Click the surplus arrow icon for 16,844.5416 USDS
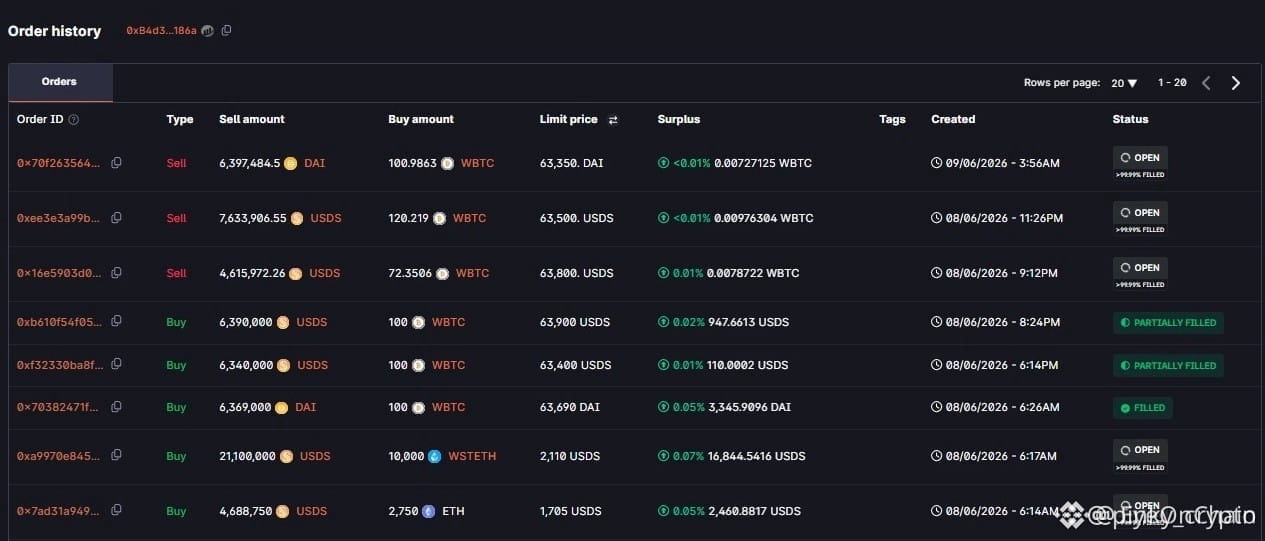 (x=663, y=456)
